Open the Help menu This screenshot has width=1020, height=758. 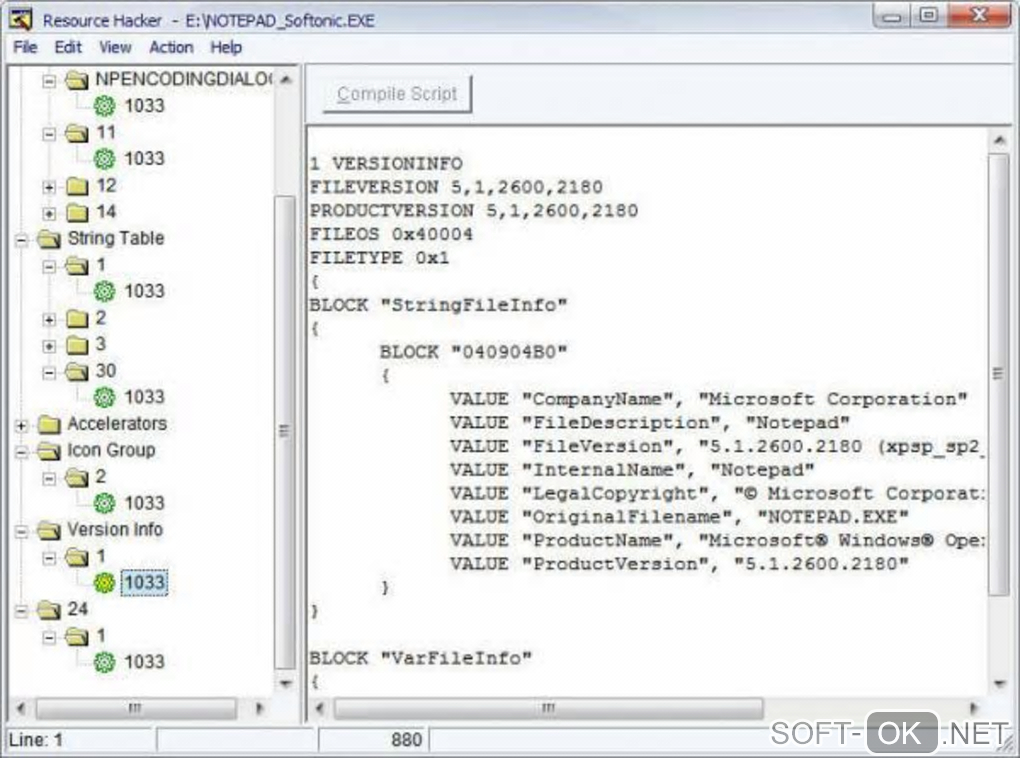pos(226,47)
